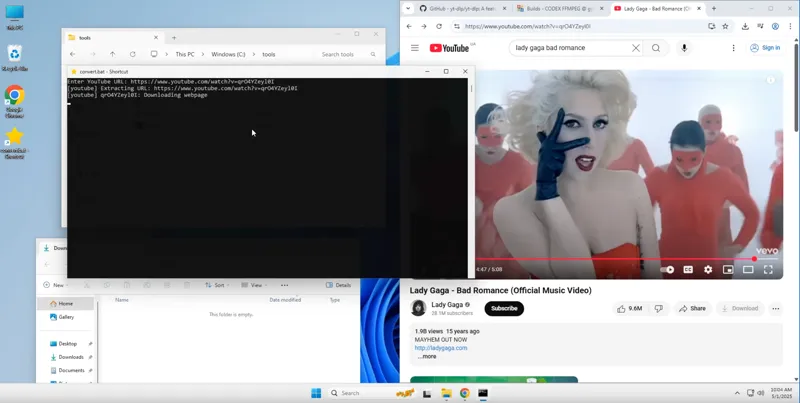800x403 pixels.
Task: Go to the YouTube home logo
Action: tap(449, 48)
